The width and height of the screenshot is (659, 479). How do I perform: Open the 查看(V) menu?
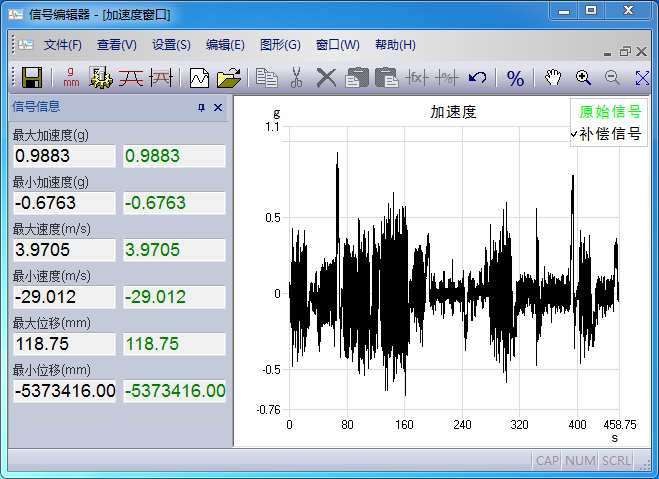116,45
